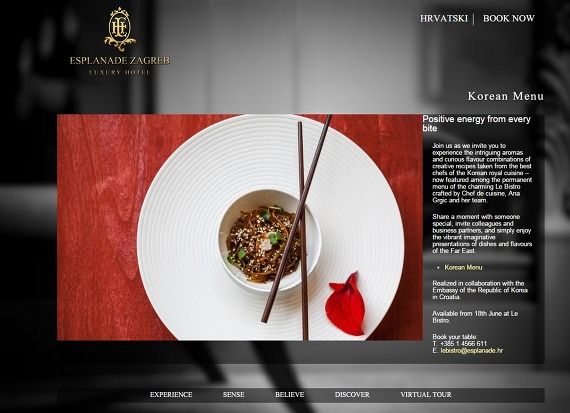Open the Experience menu item
The width and height of the screenshot is (570, 413).
click(171, 394)
